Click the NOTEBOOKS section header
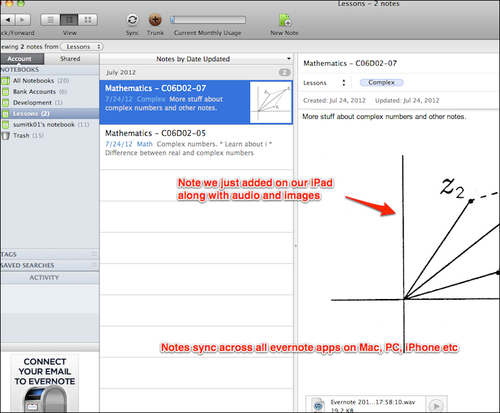 [x=50, y=70]
